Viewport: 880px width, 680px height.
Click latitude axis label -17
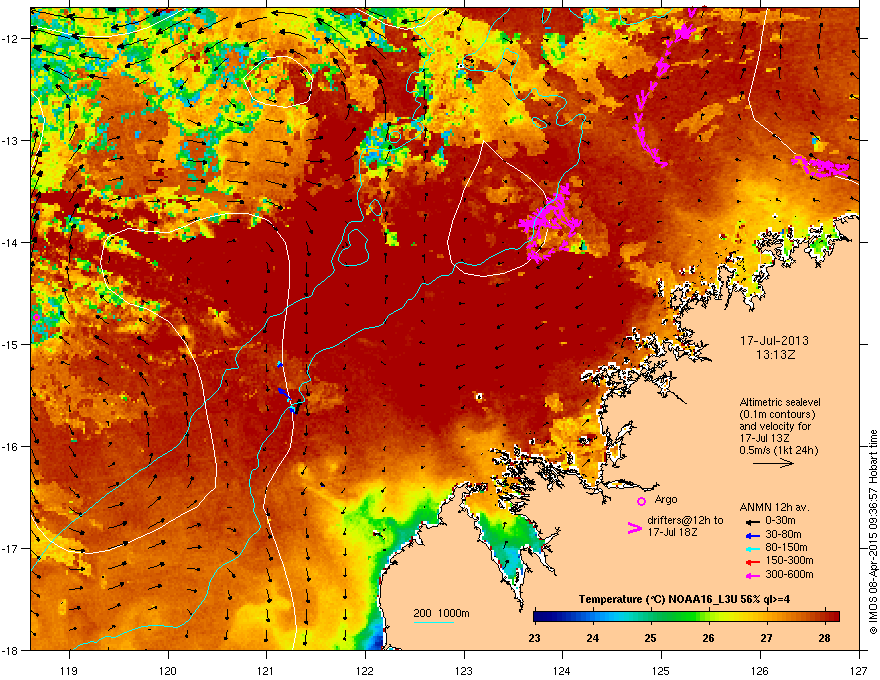pos(10,548)
